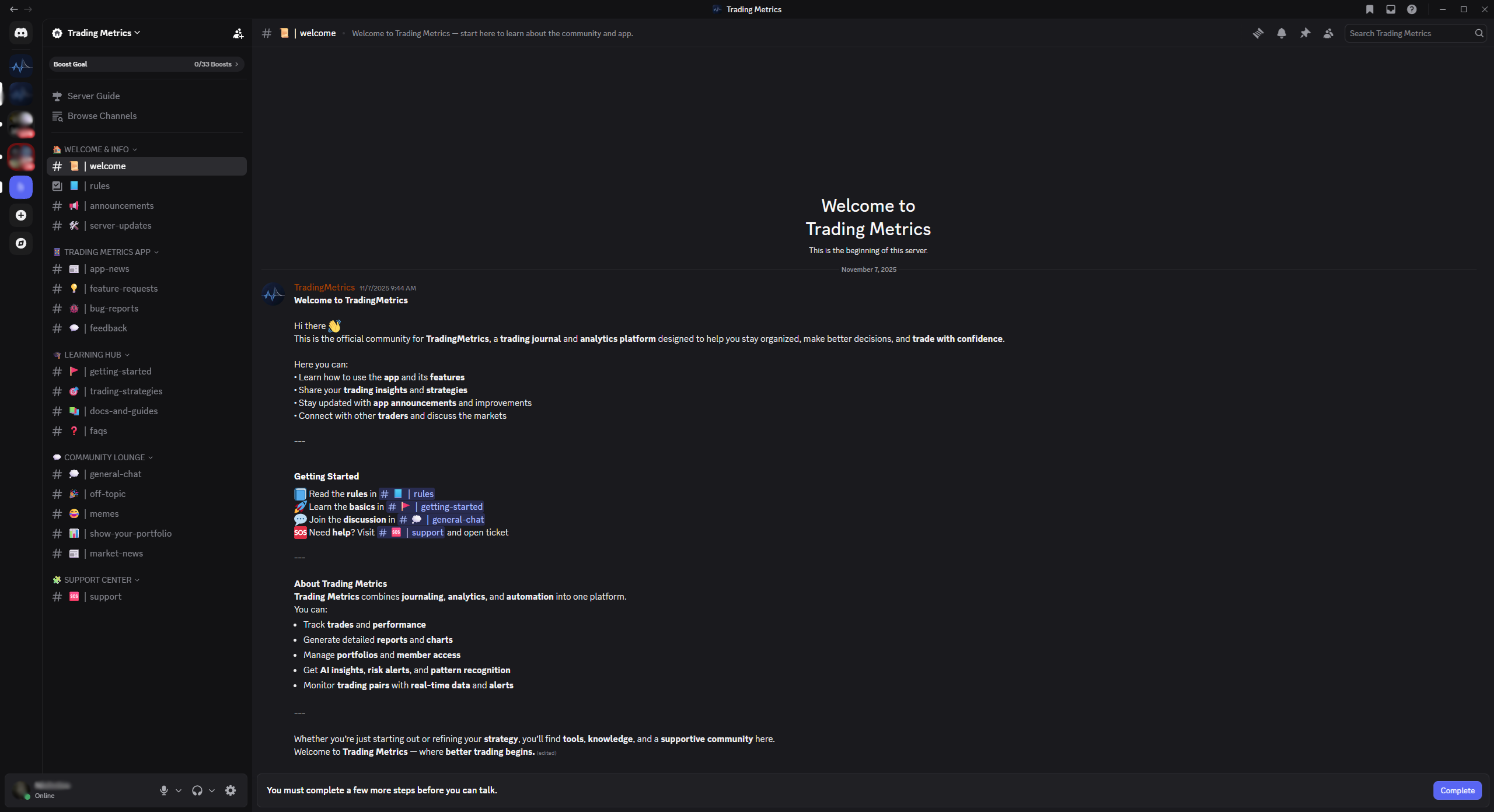Screen dimensions: 1494x812
Task: Open the trading-strategies channel
Action: pos(146,391)
